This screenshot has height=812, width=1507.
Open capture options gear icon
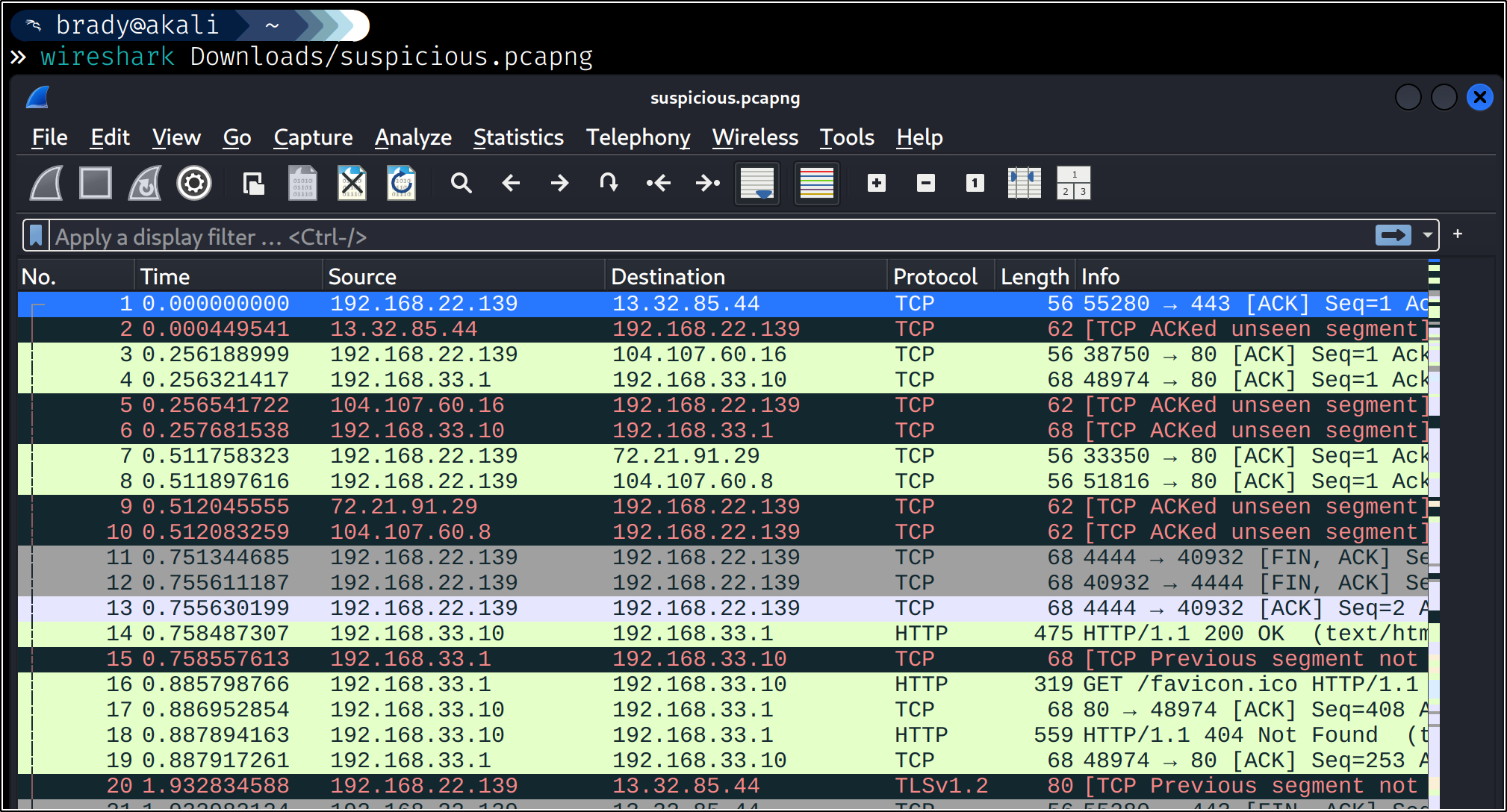pos(194,183)
